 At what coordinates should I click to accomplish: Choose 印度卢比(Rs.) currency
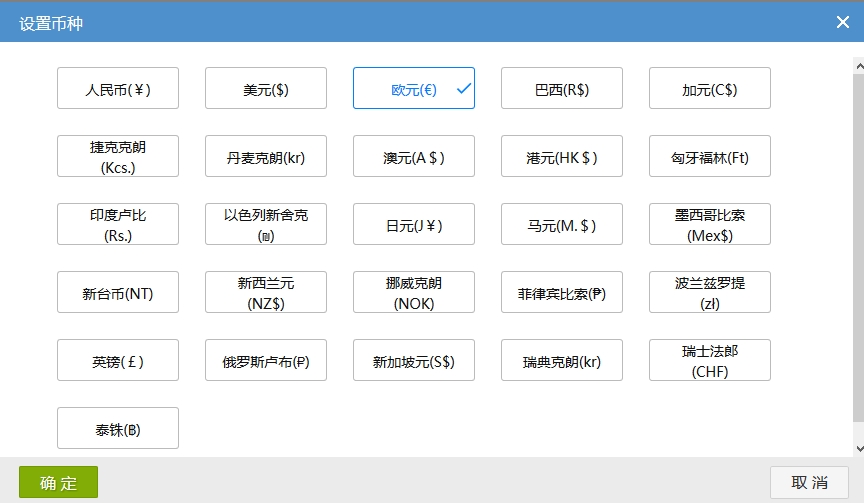click(x=118, y=224)
